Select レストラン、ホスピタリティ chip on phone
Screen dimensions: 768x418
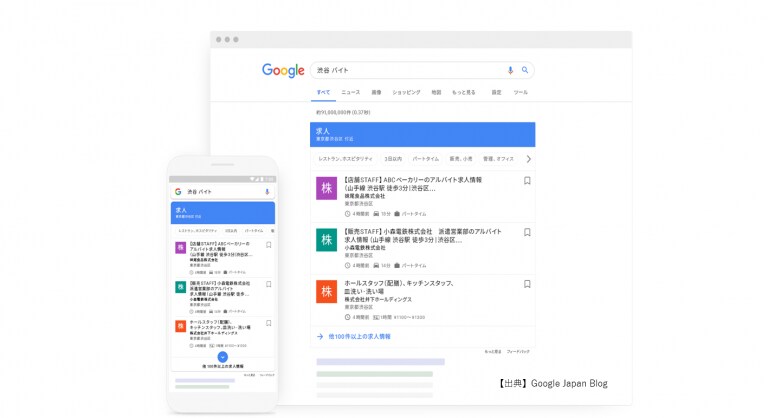point(197,230)
